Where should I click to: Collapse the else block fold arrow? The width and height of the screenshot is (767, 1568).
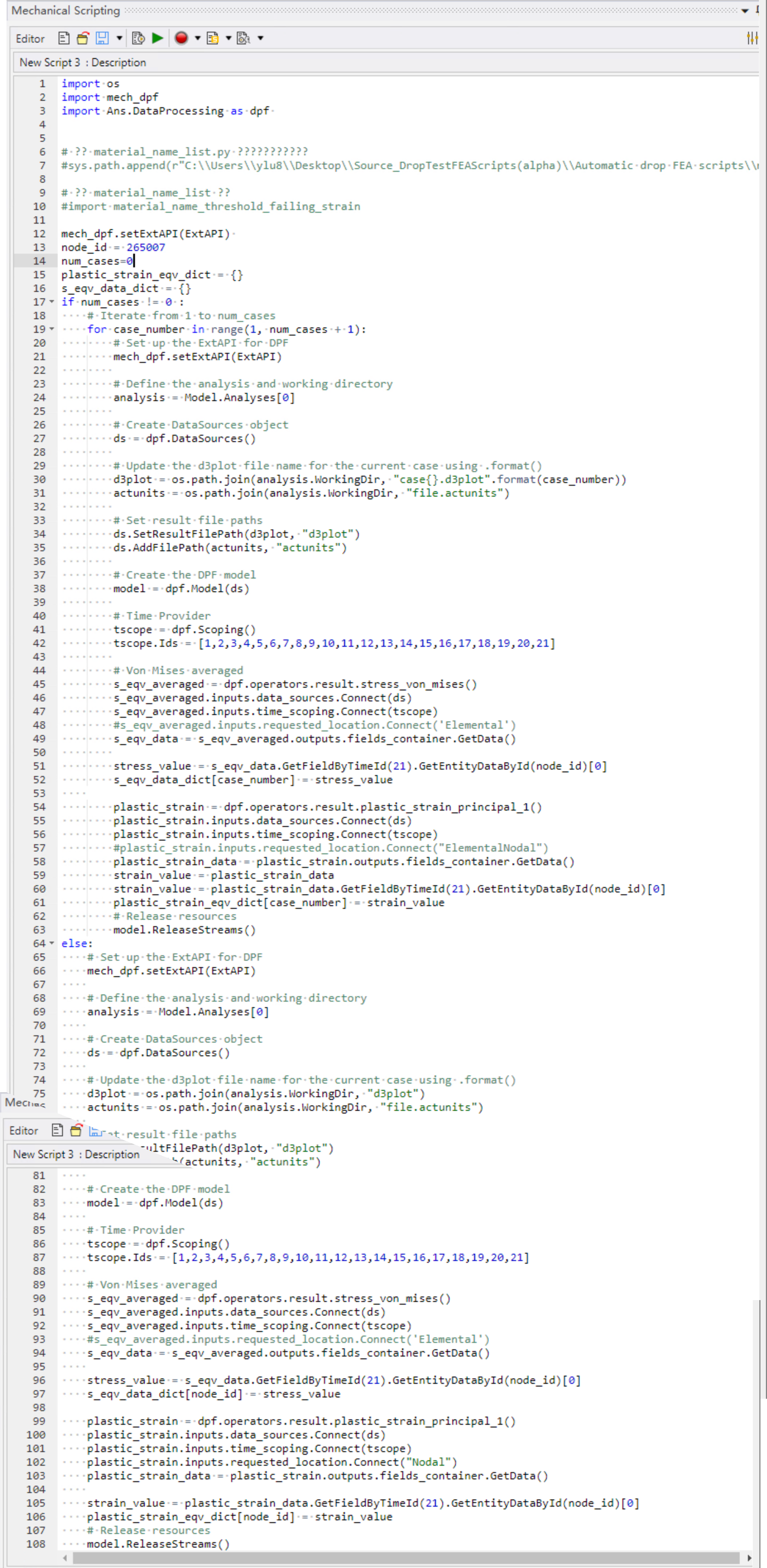(x=52, y=943)
